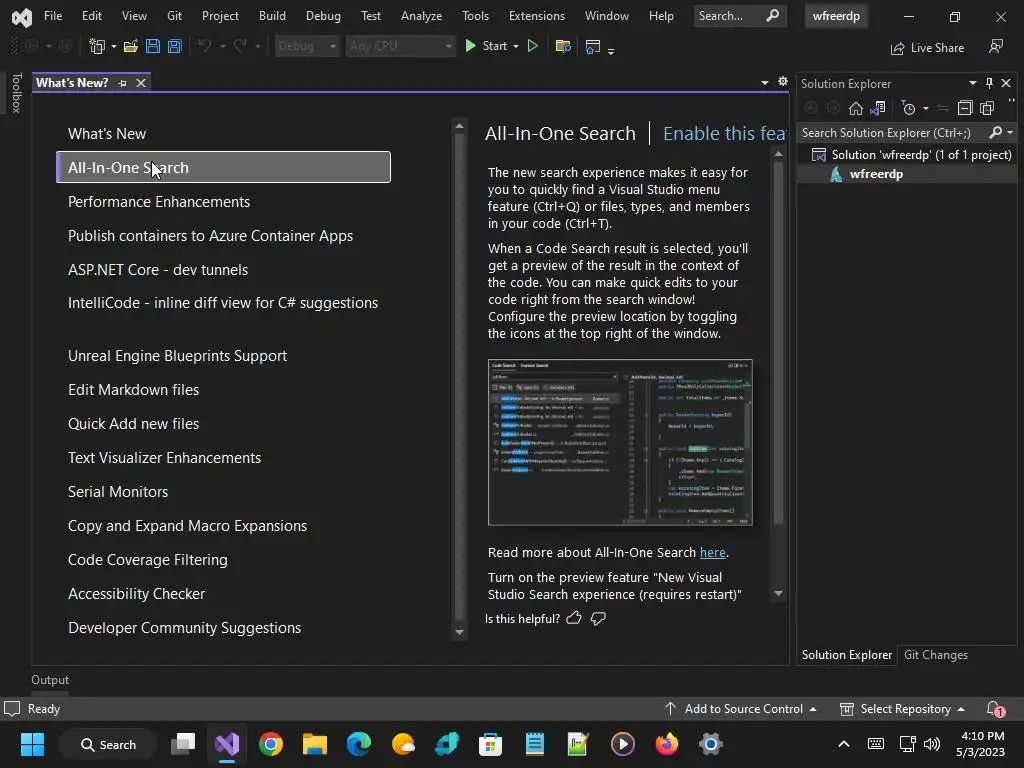Viewport: 1024px width, 768px height.
Task: Click the document well settings gear icon
Action: pyautogui.click(x=783, y=82)
